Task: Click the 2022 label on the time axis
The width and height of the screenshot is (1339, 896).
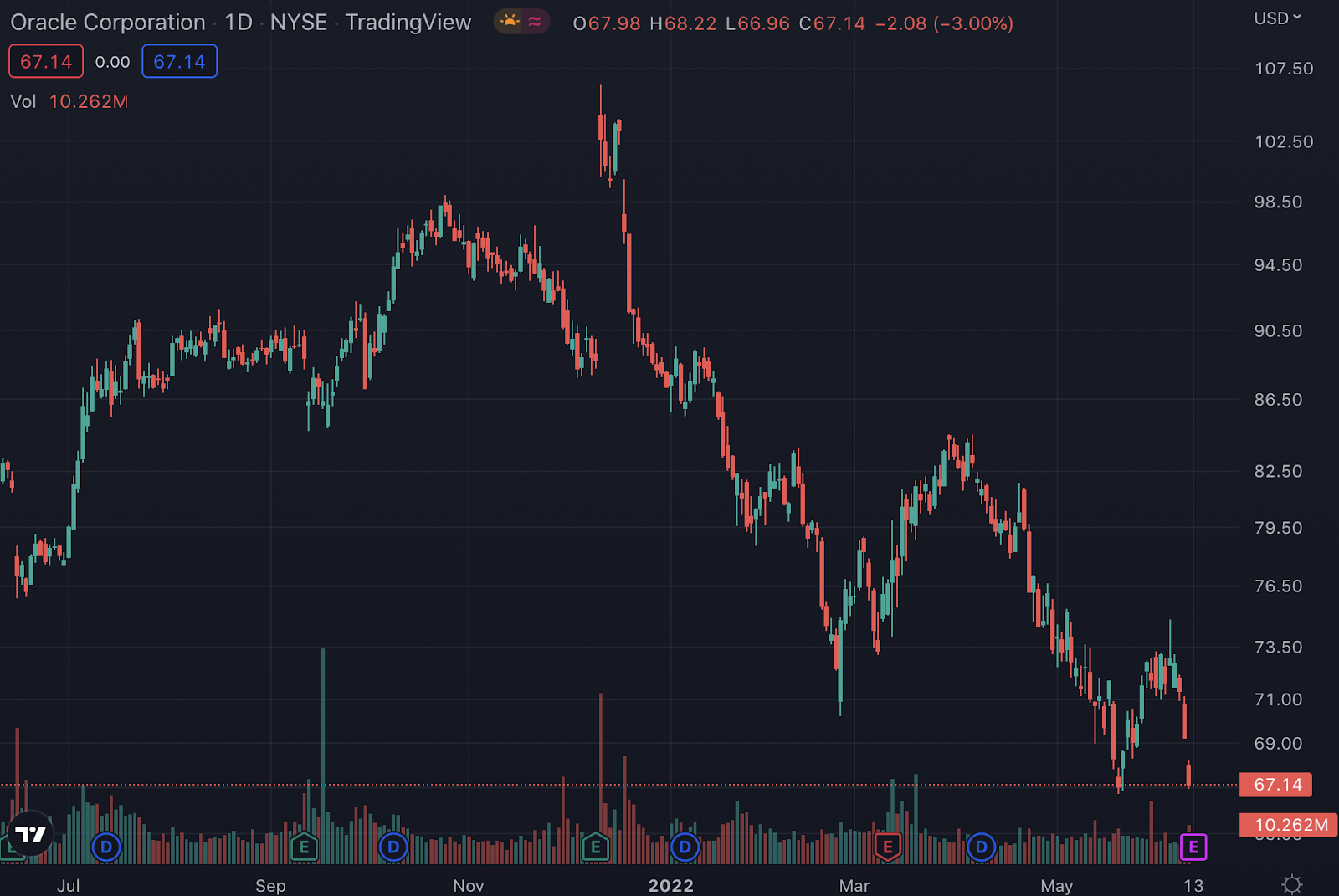Action: point(671,885)
